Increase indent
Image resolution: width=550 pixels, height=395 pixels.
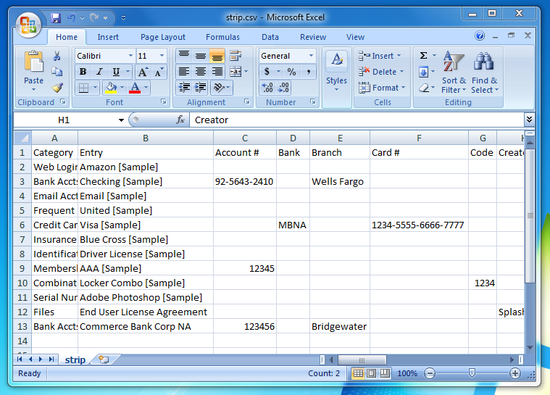[x=201, y=88]
